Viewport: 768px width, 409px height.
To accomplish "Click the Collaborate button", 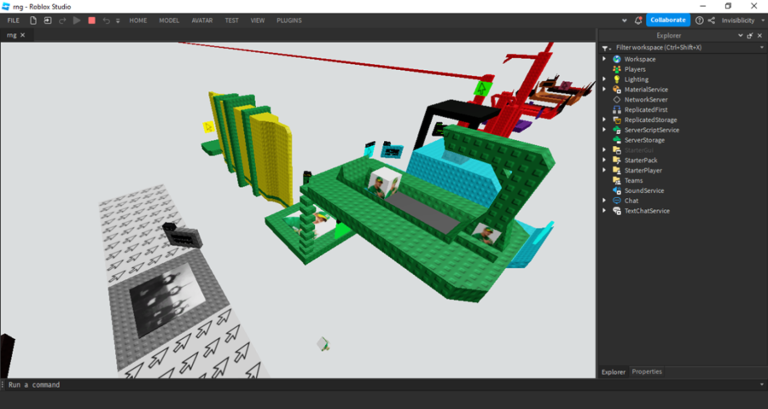I will pos(667,20).
